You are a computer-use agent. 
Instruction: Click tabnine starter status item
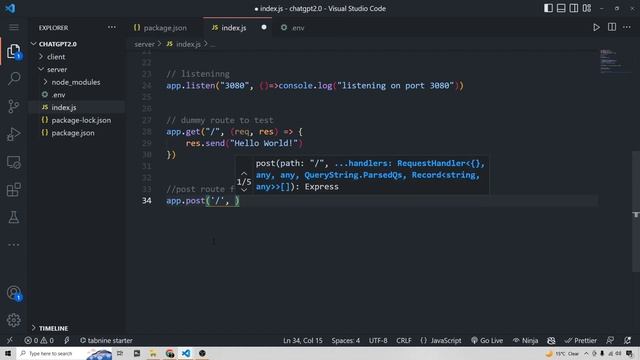(x=106, y=340)
